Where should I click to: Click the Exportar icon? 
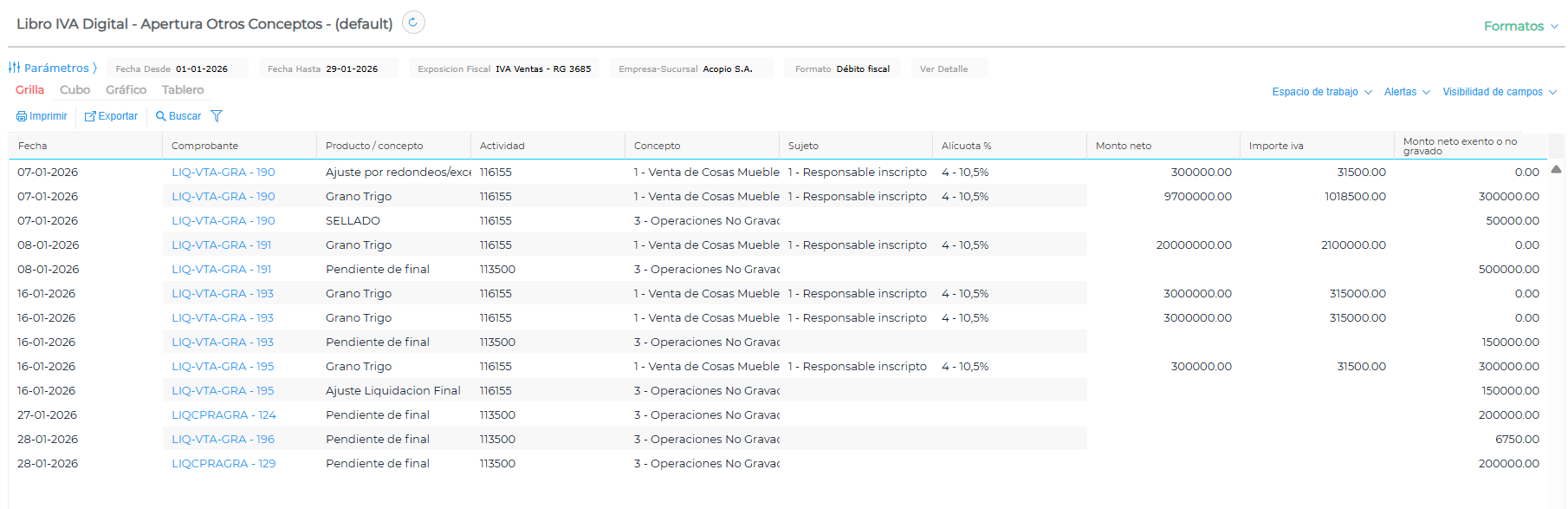(x=90, y=116)
